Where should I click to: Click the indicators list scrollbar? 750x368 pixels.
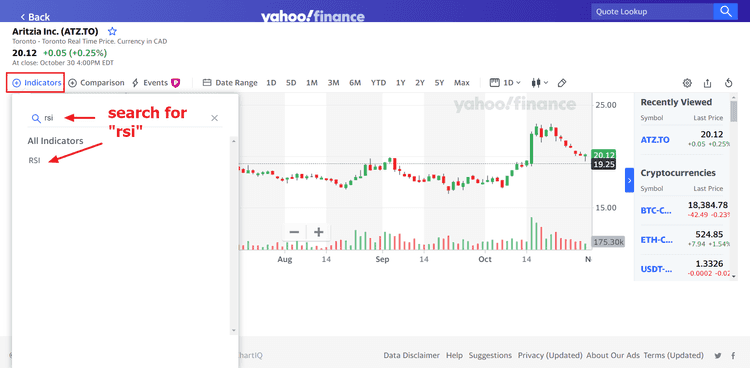coord(233,235)
